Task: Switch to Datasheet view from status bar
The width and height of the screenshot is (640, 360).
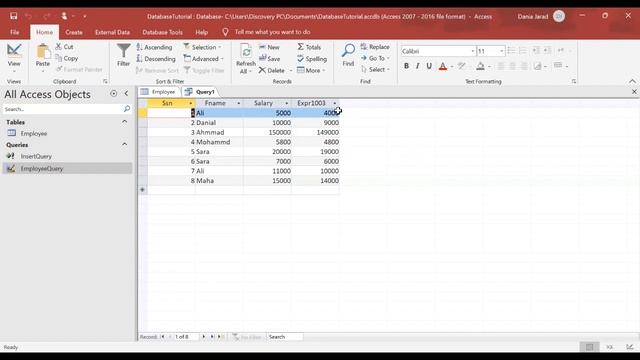Action: tap(589, 347)
